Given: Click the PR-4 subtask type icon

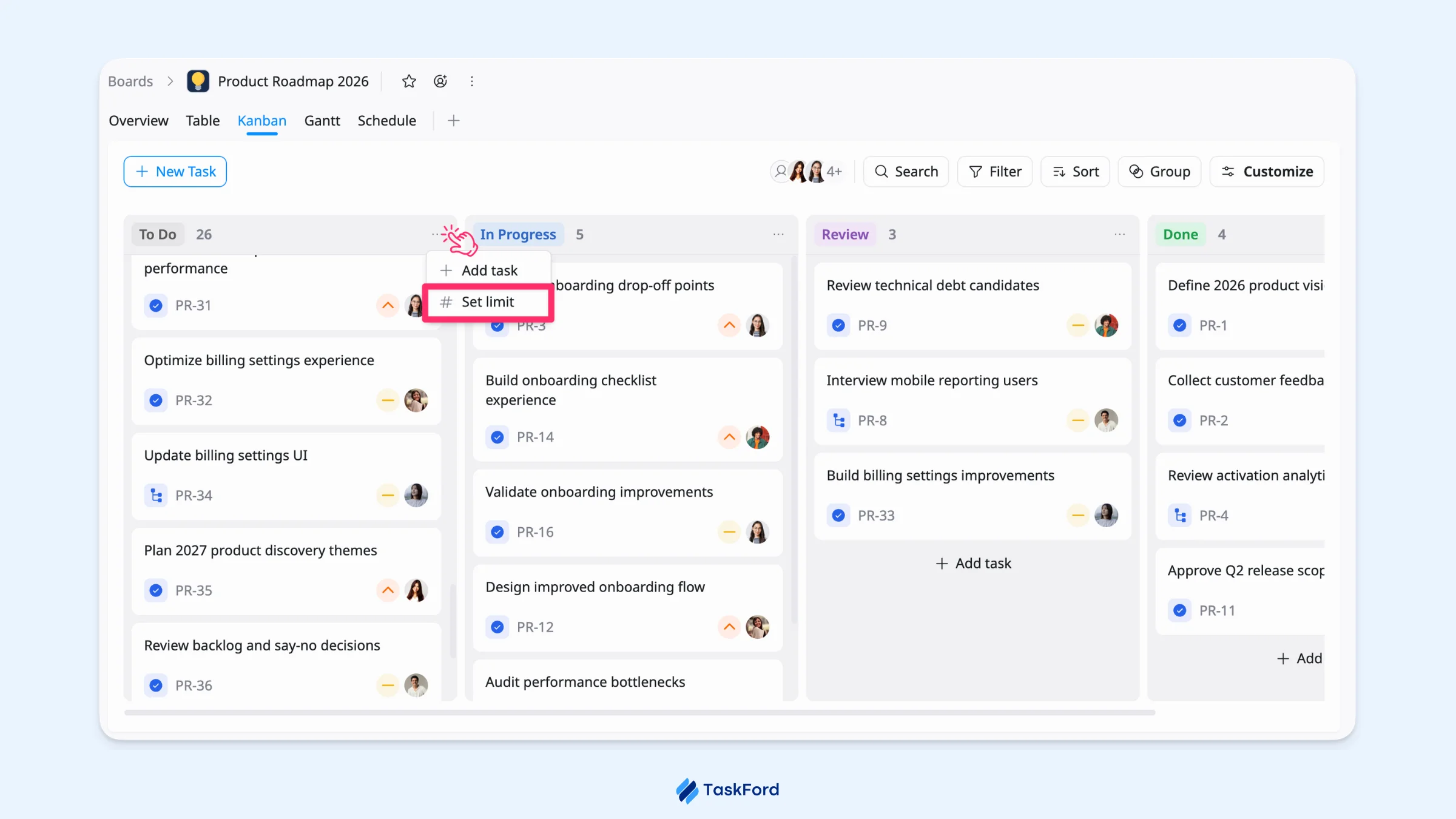Looking at the screenshot, I should (x=1180, y=516).
